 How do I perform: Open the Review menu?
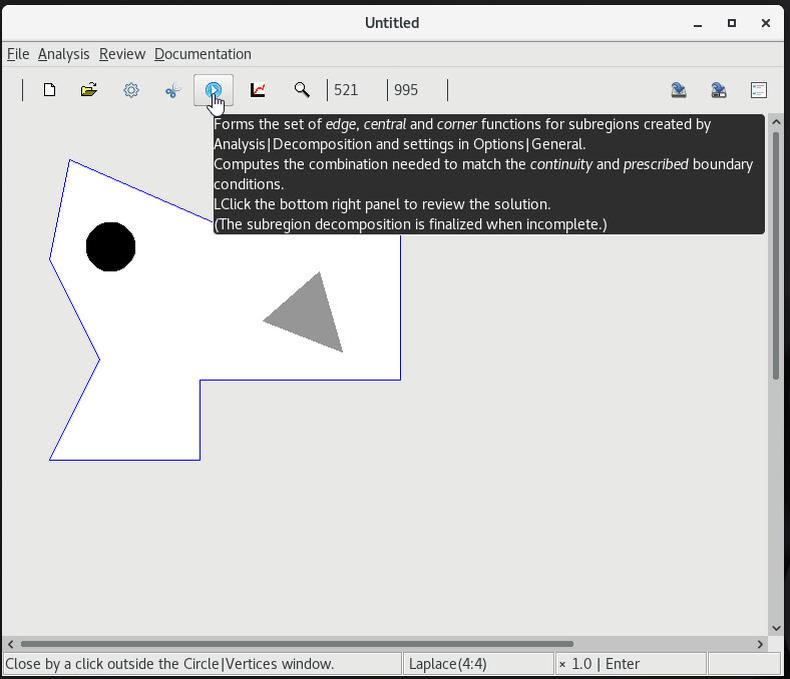pos(122,54)
